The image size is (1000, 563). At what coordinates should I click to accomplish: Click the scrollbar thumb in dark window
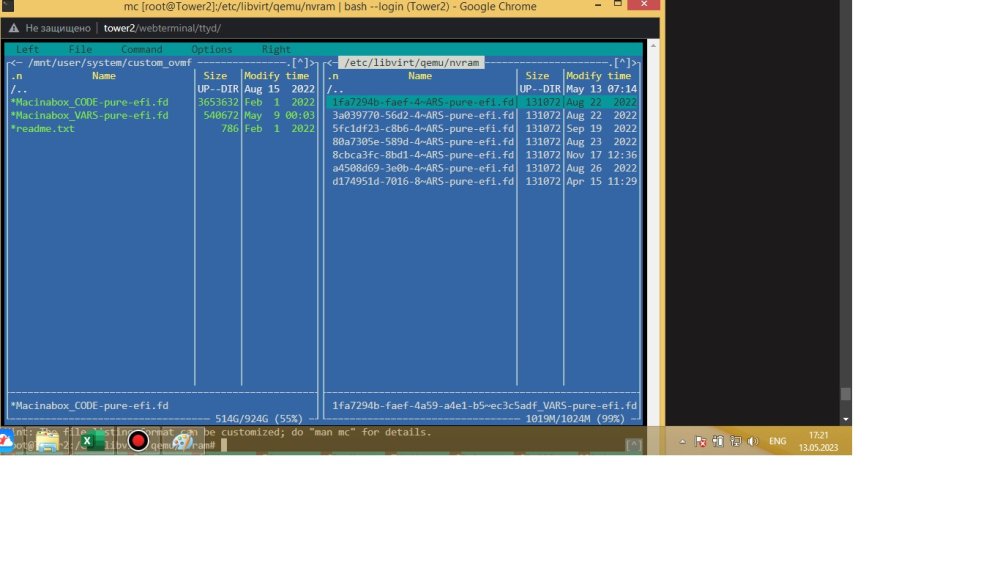tap(846, 394)
